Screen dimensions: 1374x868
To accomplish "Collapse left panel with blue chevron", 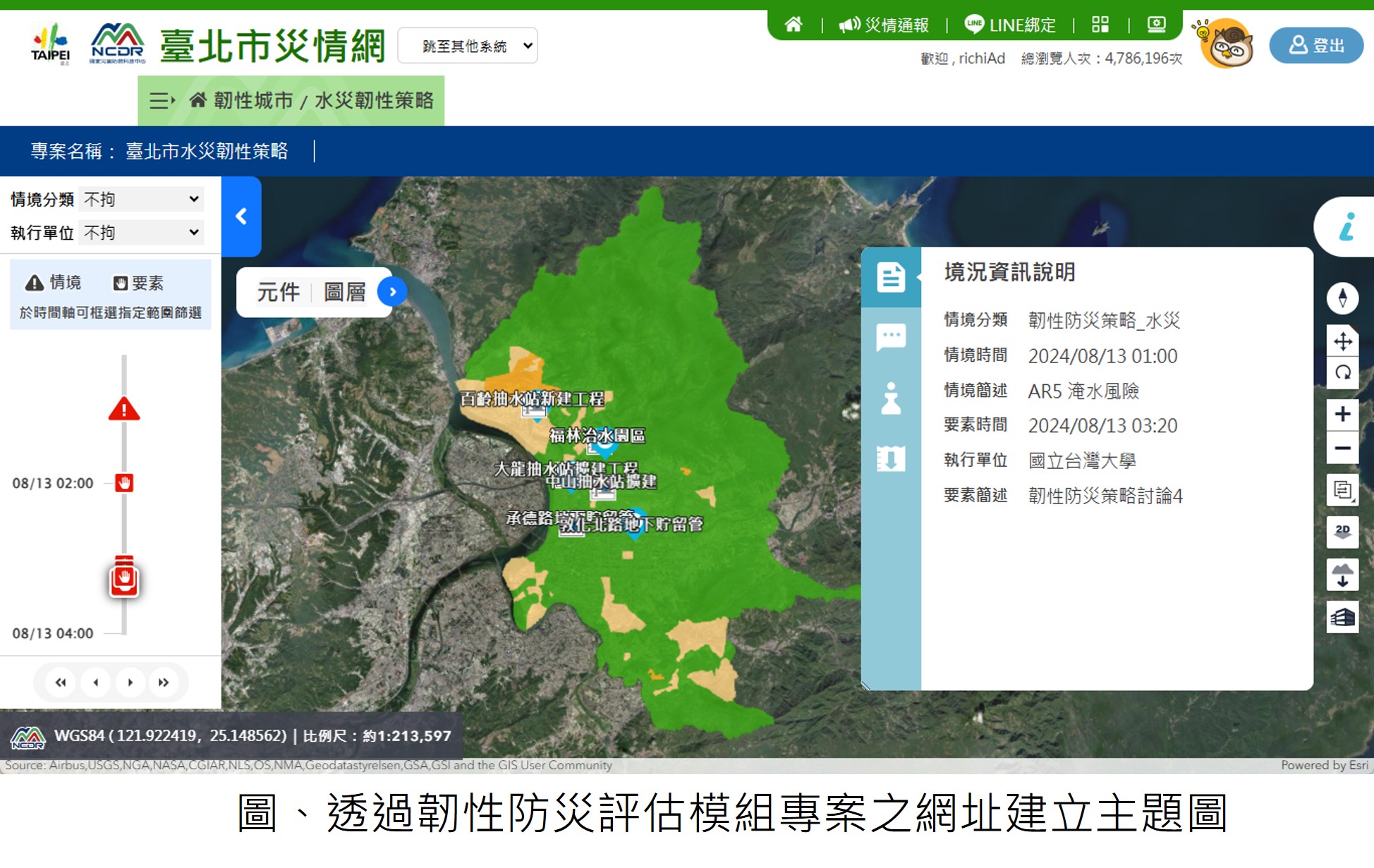I will 241,216.
